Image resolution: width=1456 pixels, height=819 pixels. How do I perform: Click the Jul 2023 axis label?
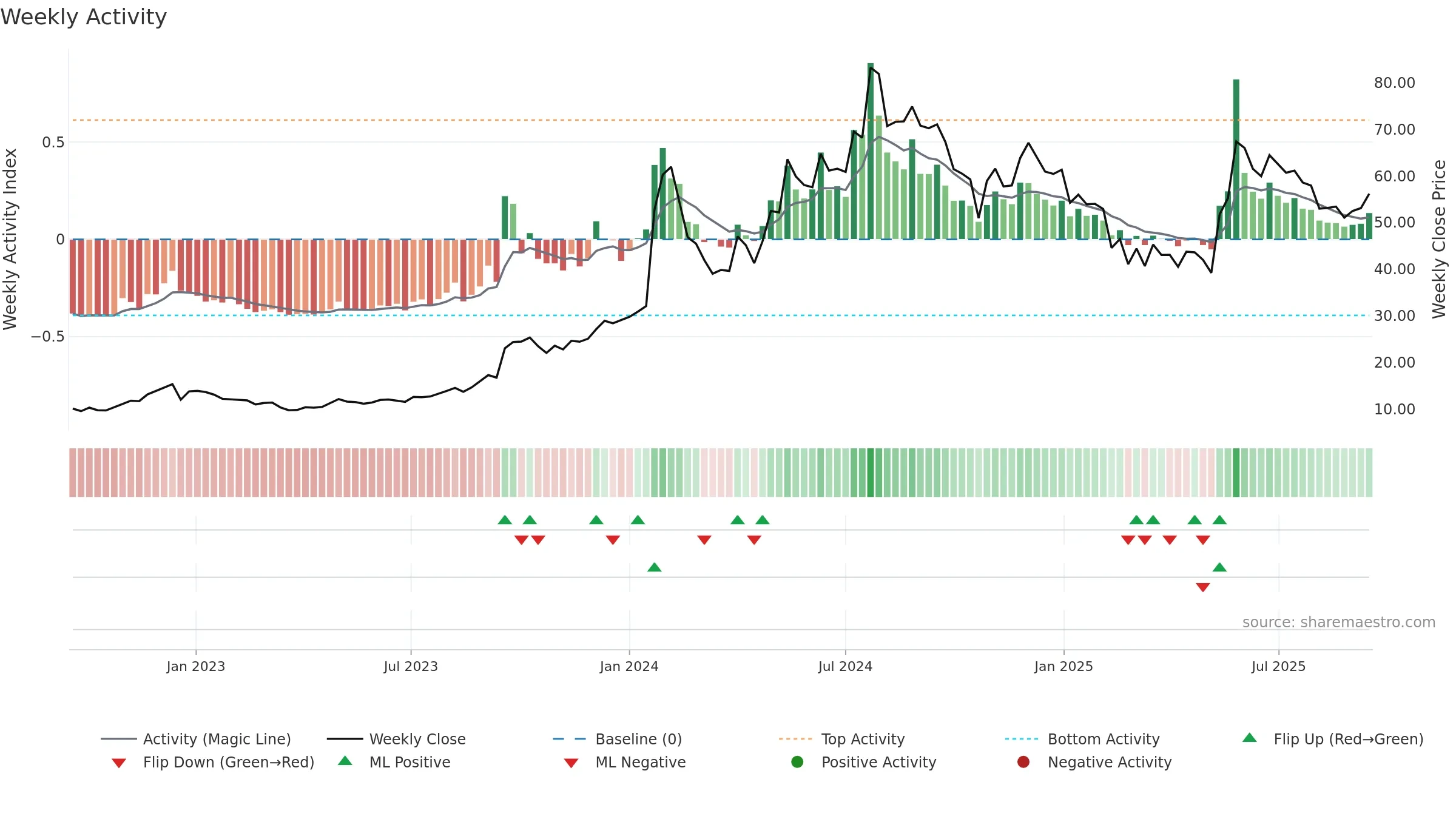[411, 666]
